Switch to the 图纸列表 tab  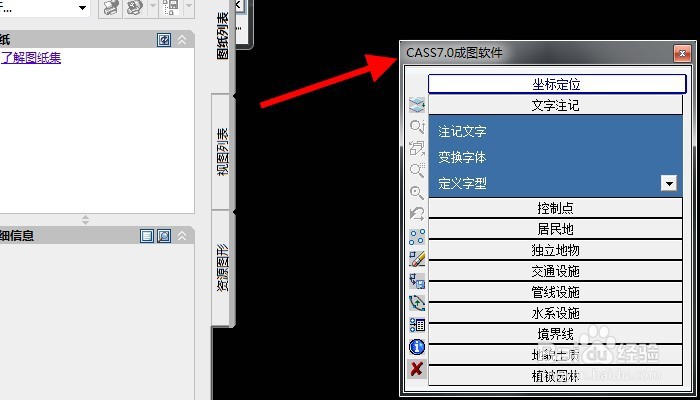coord(222,36)
